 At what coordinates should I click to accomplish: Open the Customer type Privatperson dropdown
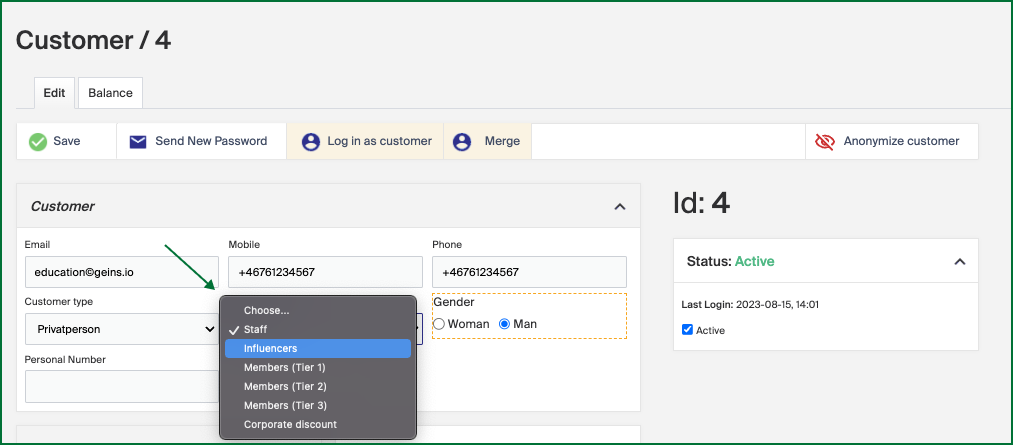(x=122, y=329)
